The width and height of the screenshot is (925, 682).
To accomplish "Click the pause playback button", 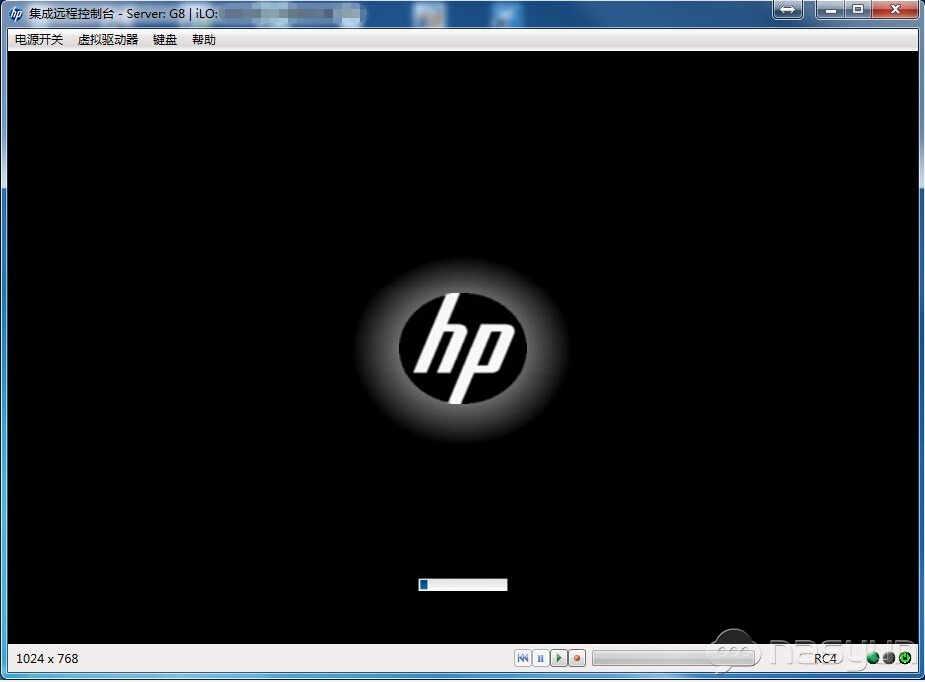I will [540, 658].
